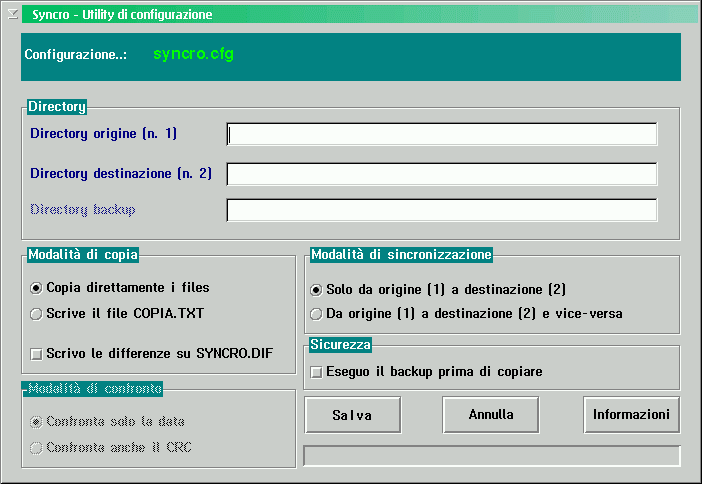702x484 pixels.
Task: Click the syncro.cfg configuration file name
Action: pos(193,54)
